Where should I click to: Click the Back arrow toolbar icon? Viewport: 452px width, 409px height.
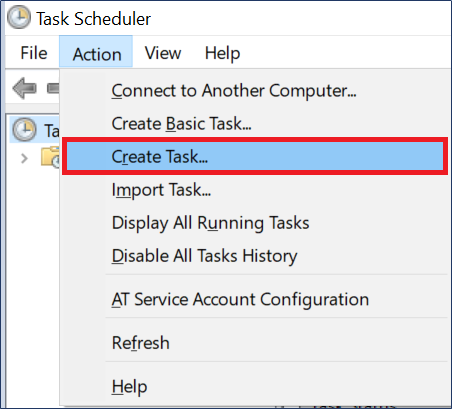24,88
